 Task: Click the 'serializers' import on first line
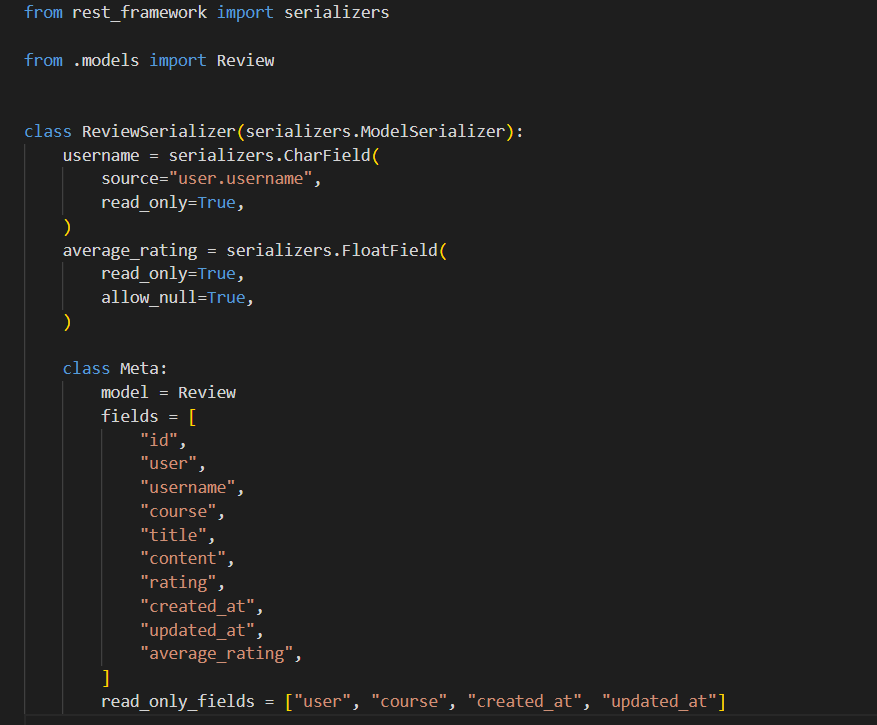click(336, 13)
